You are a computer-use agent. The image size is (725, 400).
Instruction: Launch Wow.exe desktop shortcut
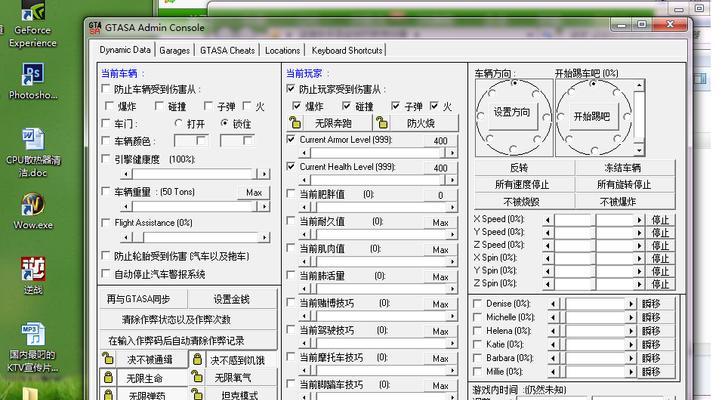coord(33,211)
